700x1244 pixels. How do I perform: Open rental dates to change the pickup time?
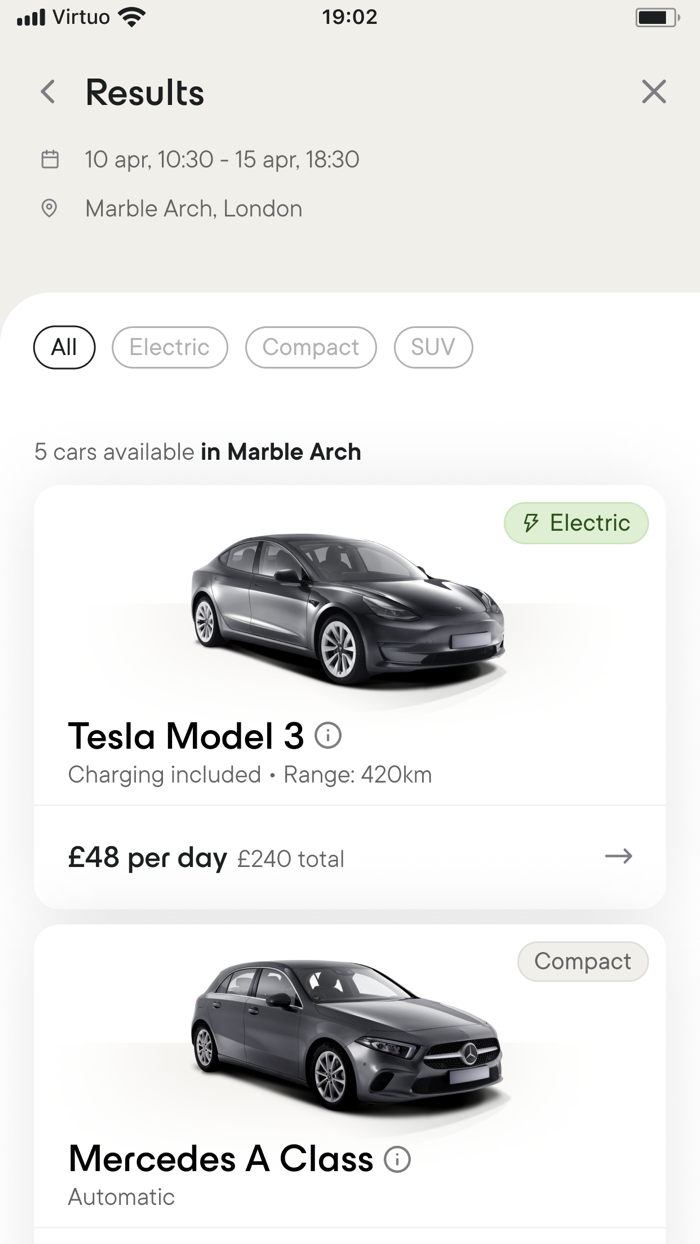coord(222,159)
